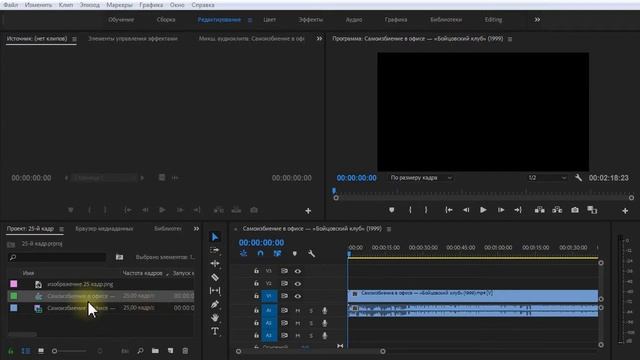The width and height of the screenshot is (640, 360).
Task: Open Source monitor button editor plus
Action: coord(308,211)
